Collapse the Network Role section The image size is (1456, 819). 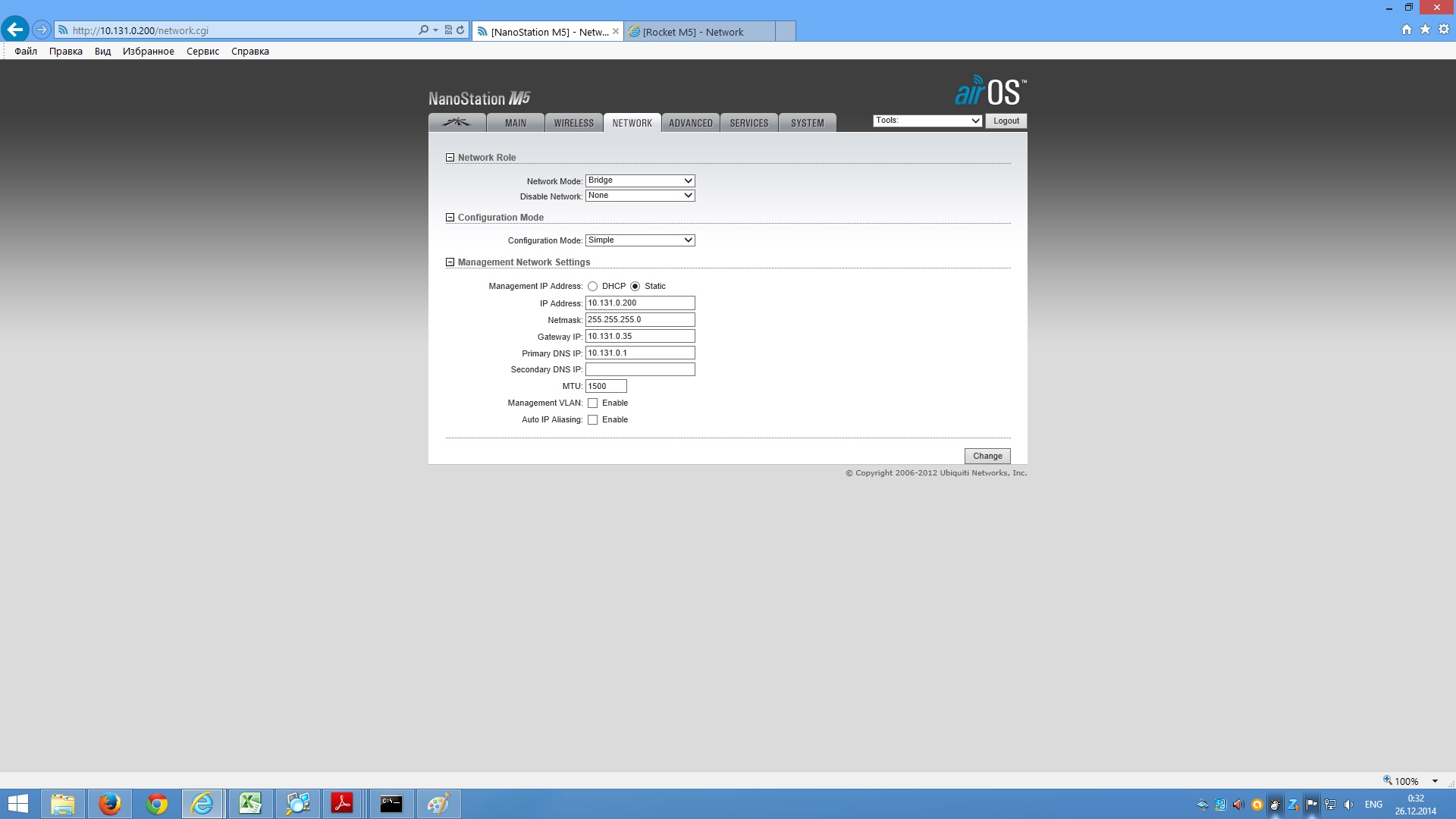click(450, 158)
